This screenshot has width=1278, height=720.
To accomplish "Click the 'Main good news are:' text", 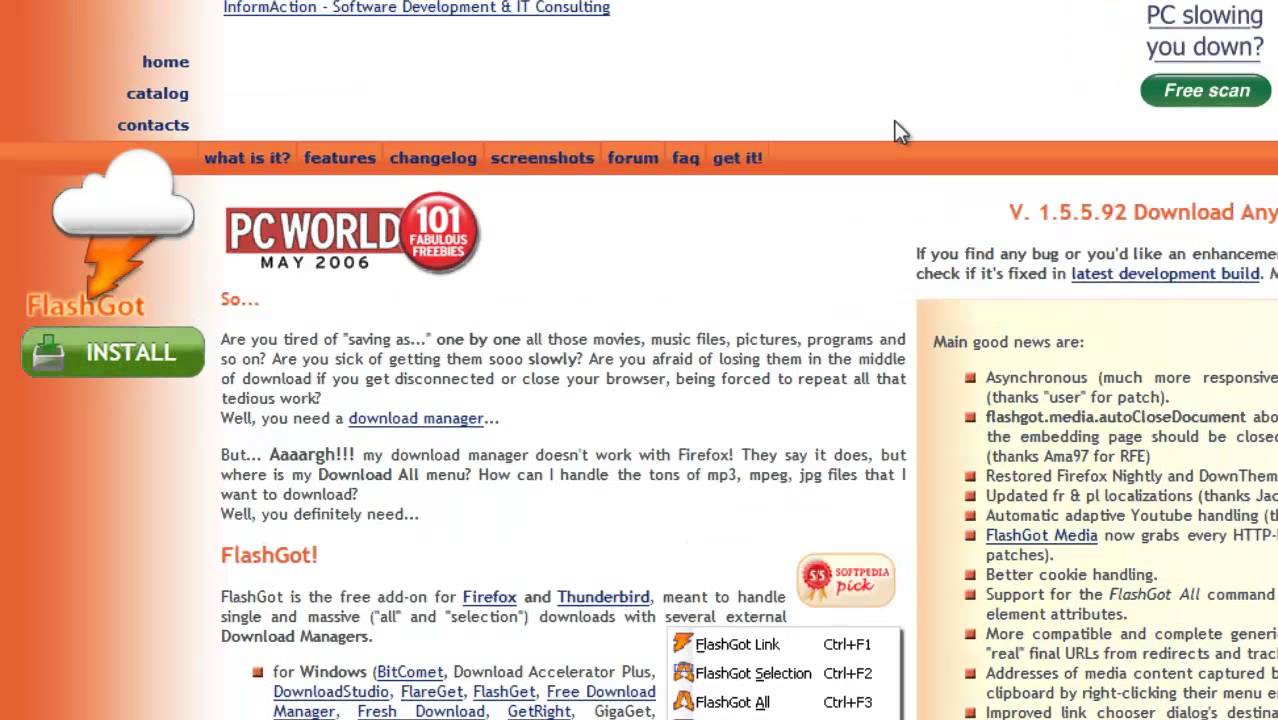I will pos(1008,342).
